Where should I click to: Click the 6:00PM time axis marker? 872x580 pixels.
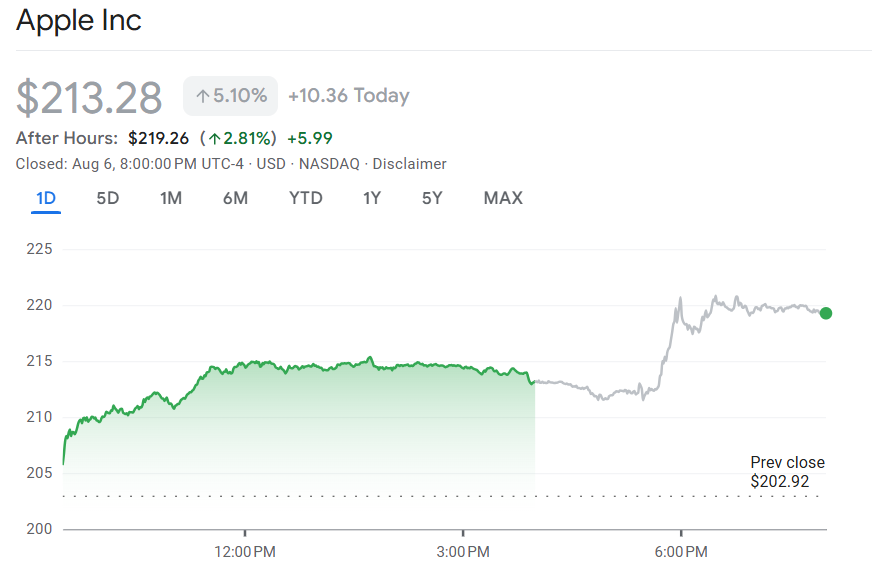681,552
